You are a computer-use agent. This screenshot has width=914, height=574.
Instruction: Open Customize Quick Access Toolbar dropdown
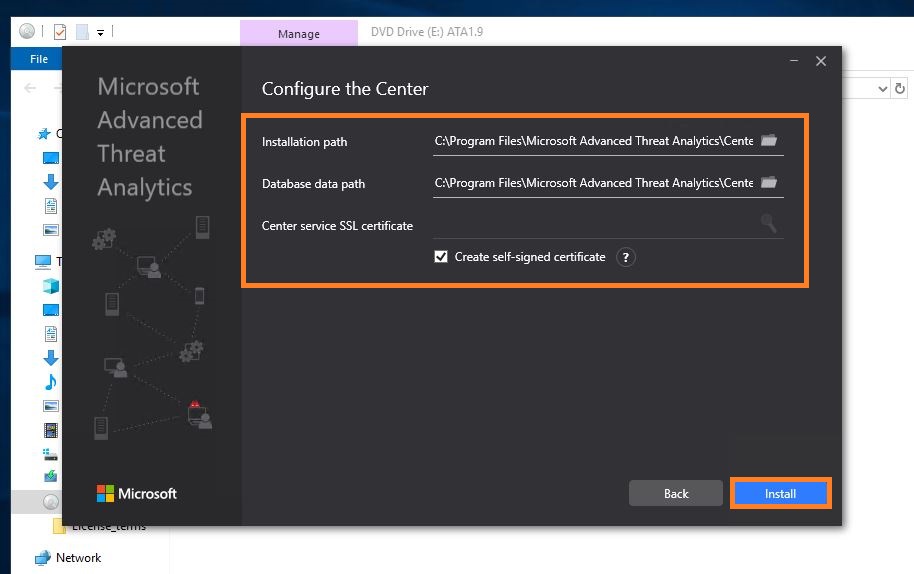click(100, 33)
